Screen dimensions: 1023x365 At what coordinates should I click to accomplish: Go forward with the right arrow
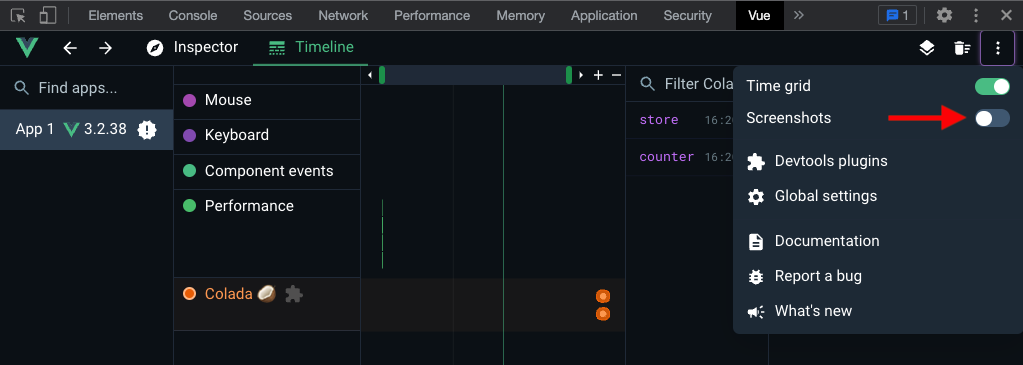tap(105, 48)
